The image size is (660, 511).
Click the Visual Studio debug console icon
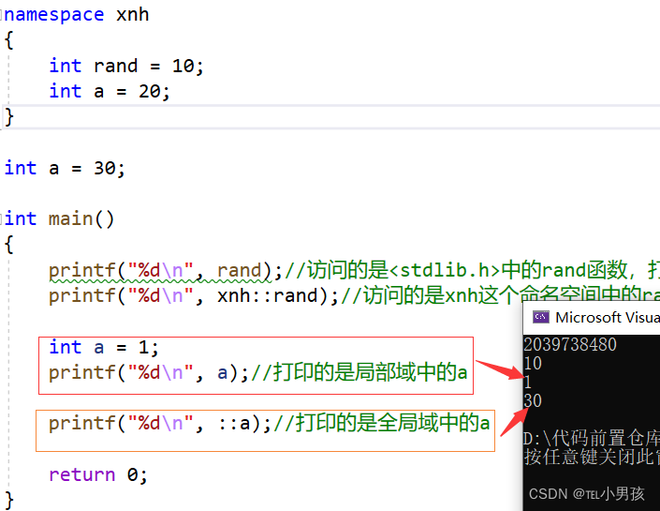tap(540, 317)
